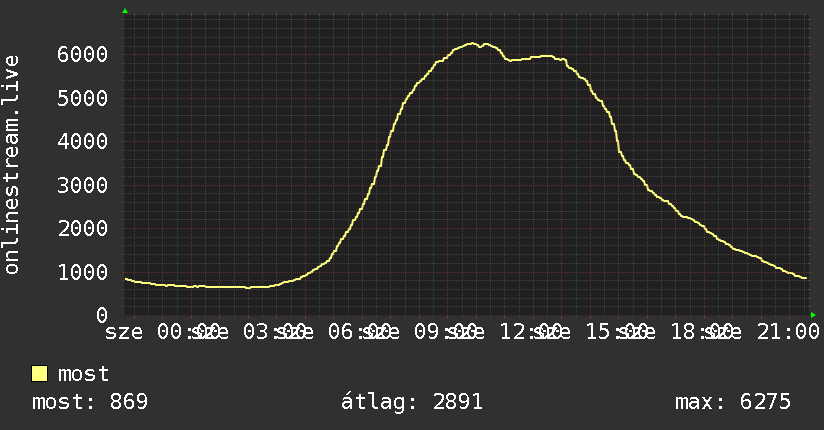Click the 6000 y-axis label
824x430 pixels.
tap(83, 54)
